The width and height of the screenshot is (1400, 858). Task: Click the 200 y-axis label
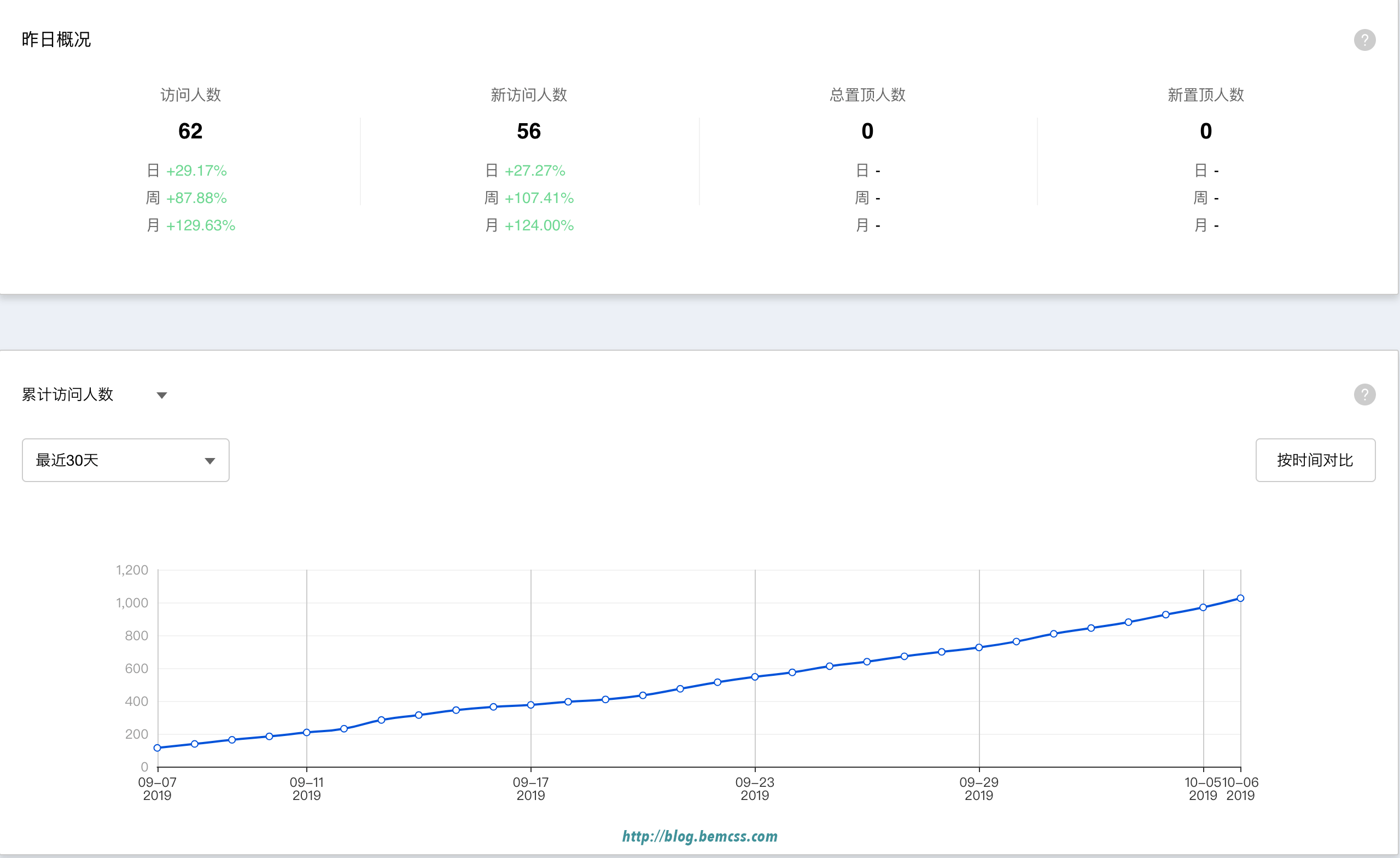pos(136,734)
